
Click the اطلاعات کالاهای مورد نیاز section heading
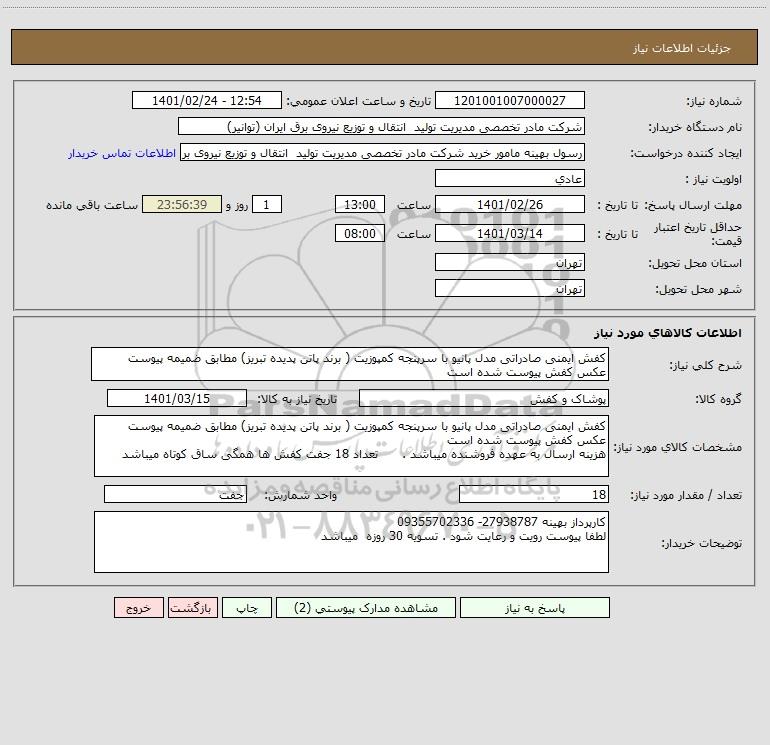tap(668, 333)
